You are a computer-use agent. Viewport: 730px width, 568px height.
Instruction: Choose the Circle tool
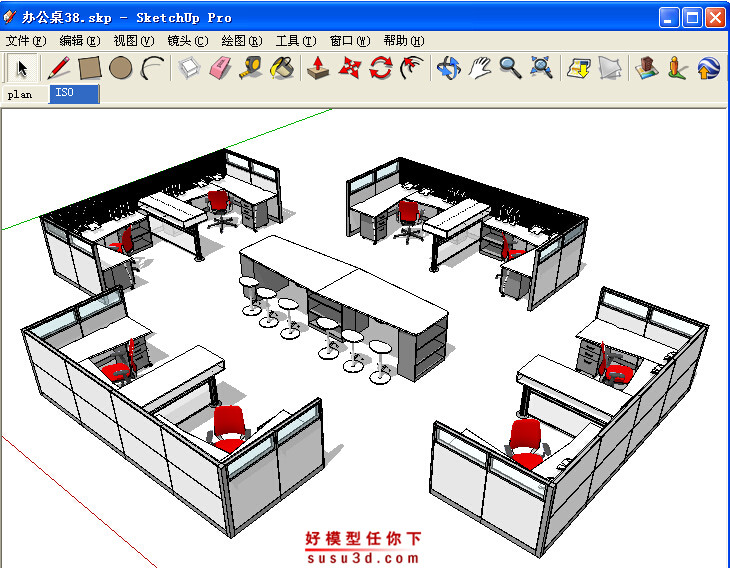121,68
